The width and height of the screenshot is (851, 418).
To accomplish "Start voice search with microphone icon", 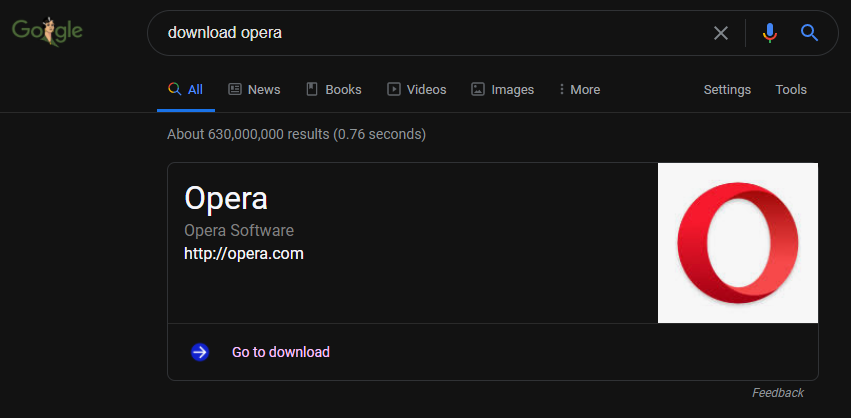I will pos(769,33).
